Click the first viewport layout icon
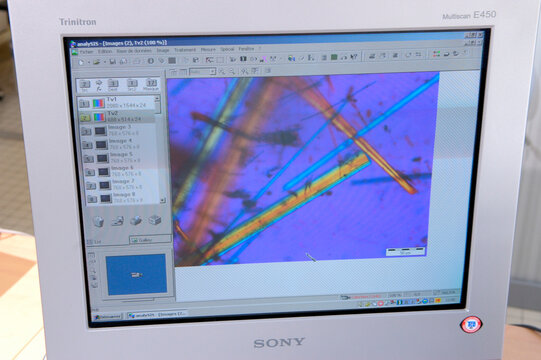This screenshot has width=541, height=360. coord(173,72)
